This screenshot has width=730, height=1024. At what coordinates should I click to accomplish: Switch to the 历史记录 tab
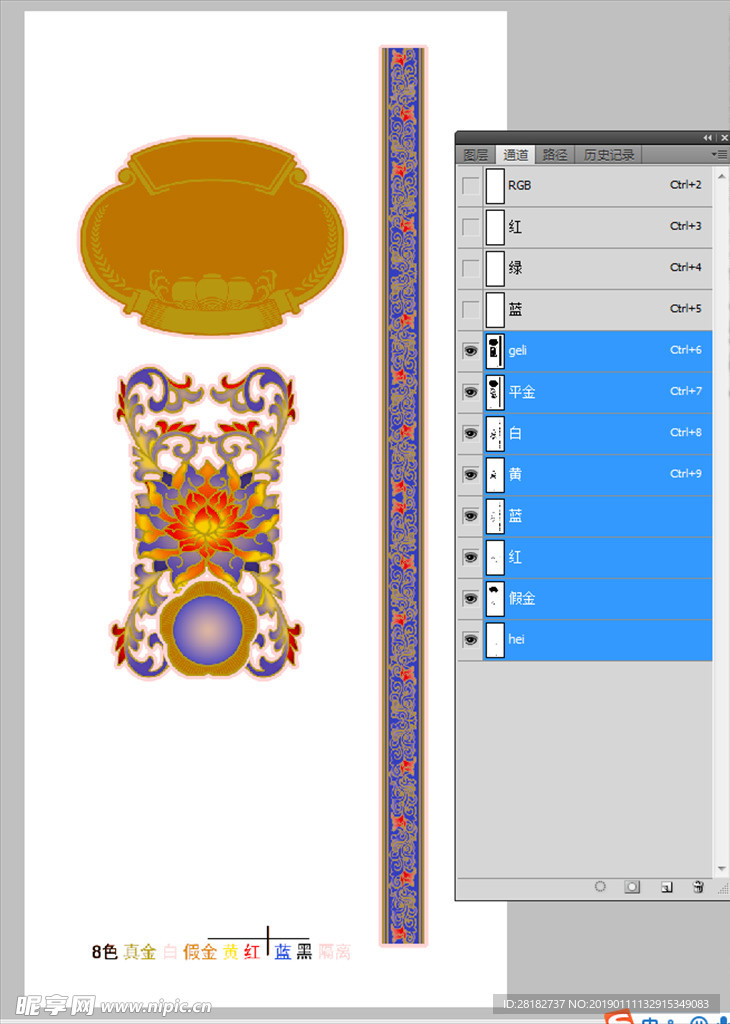(x=609, y=155)
